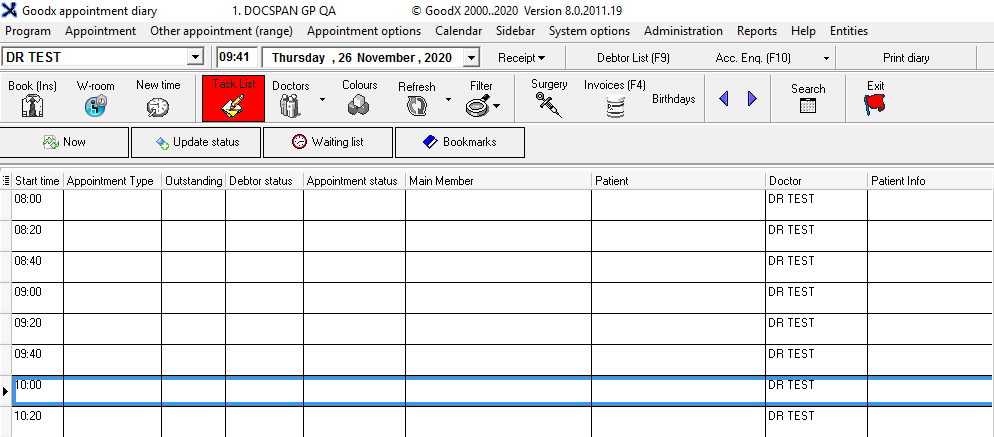Viewport: 994px width, 437px height.
Task: Open the Appointment options menu
Action: pyautogui.click(x=364, y=31)
